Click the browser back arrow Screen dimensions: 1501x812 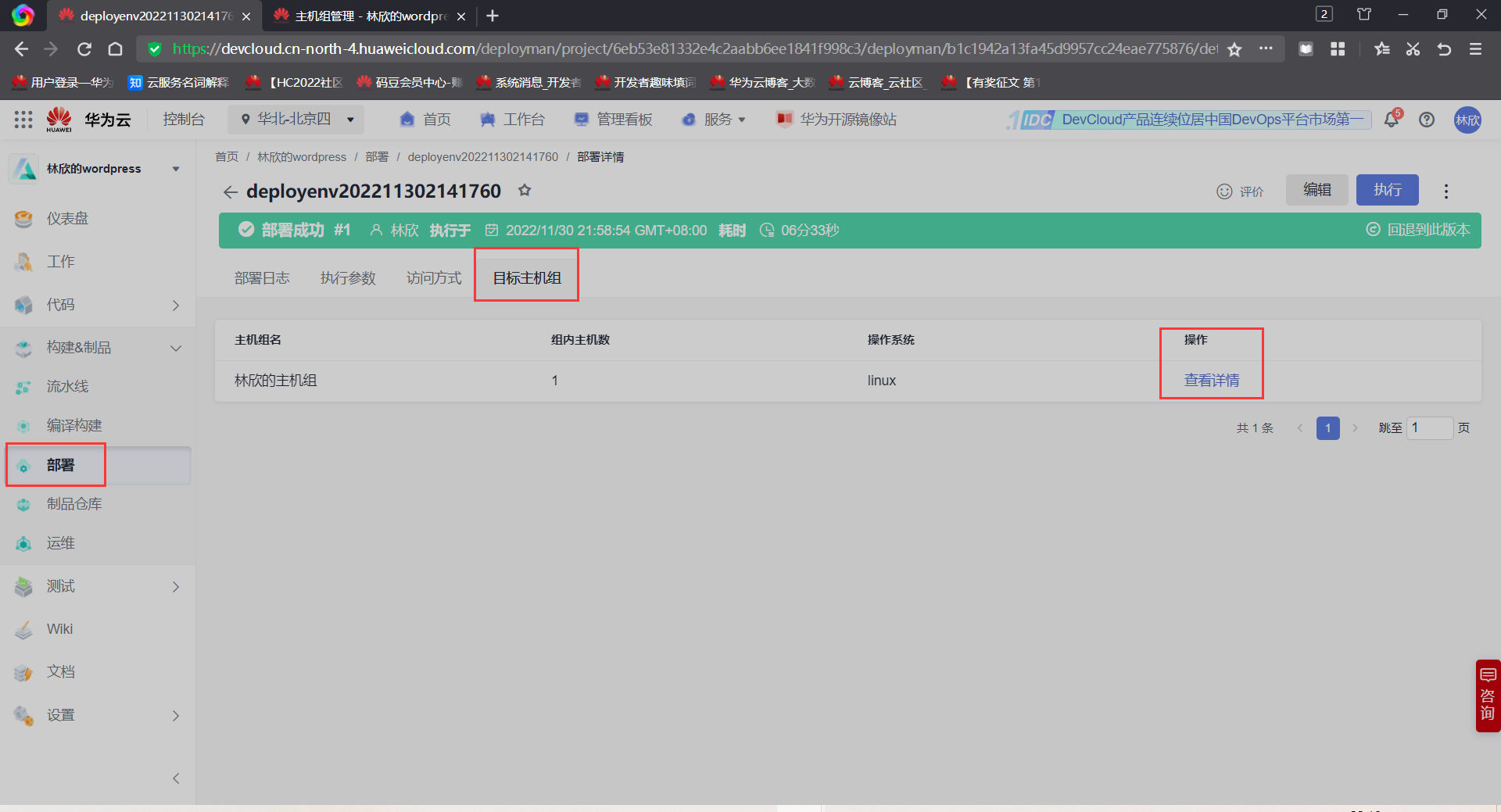pyautogui.click(x=22, y=49)
